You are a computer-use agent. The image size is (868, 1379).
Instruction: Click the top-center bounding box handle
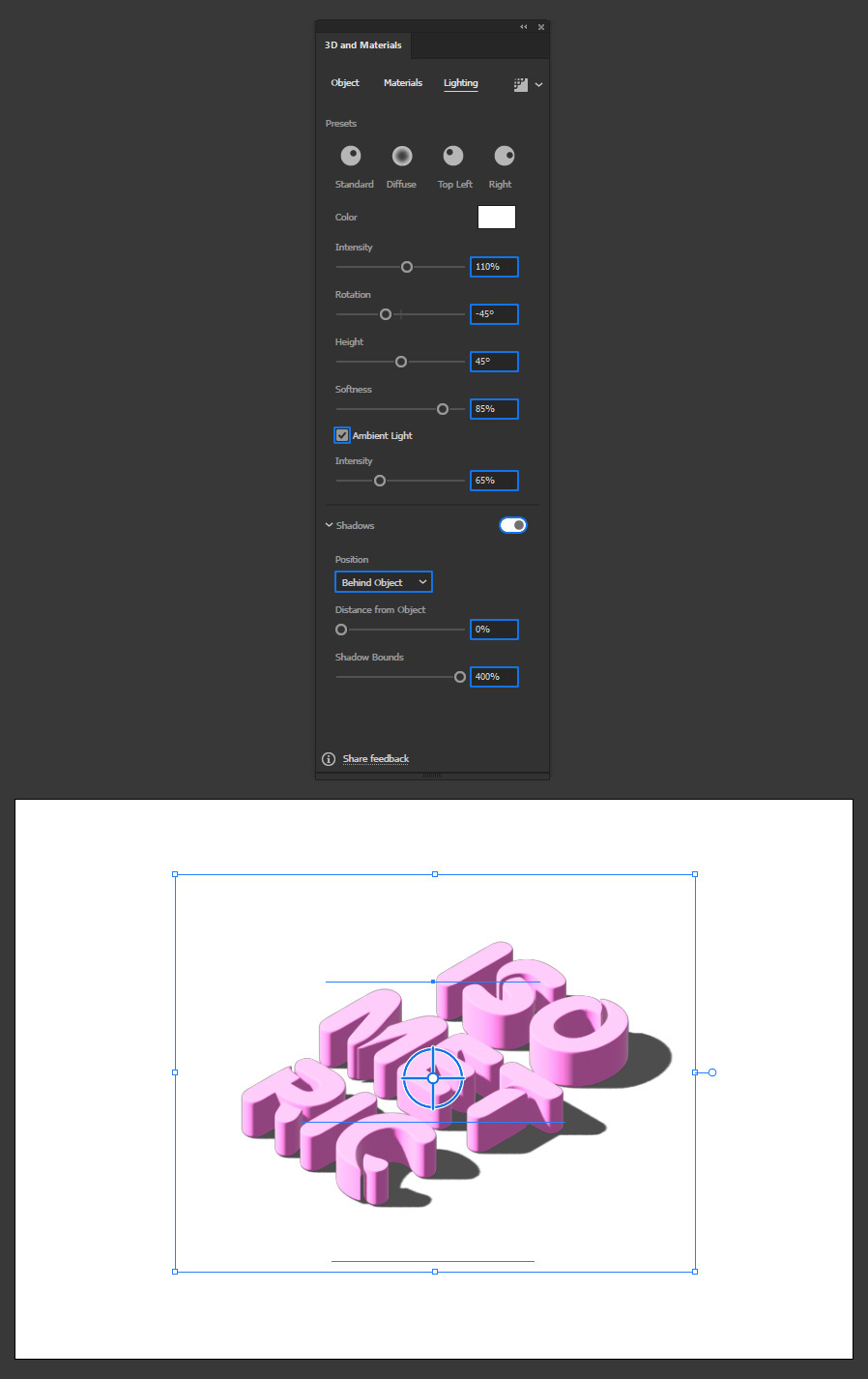pyautogui.click(x=435, y=874)
